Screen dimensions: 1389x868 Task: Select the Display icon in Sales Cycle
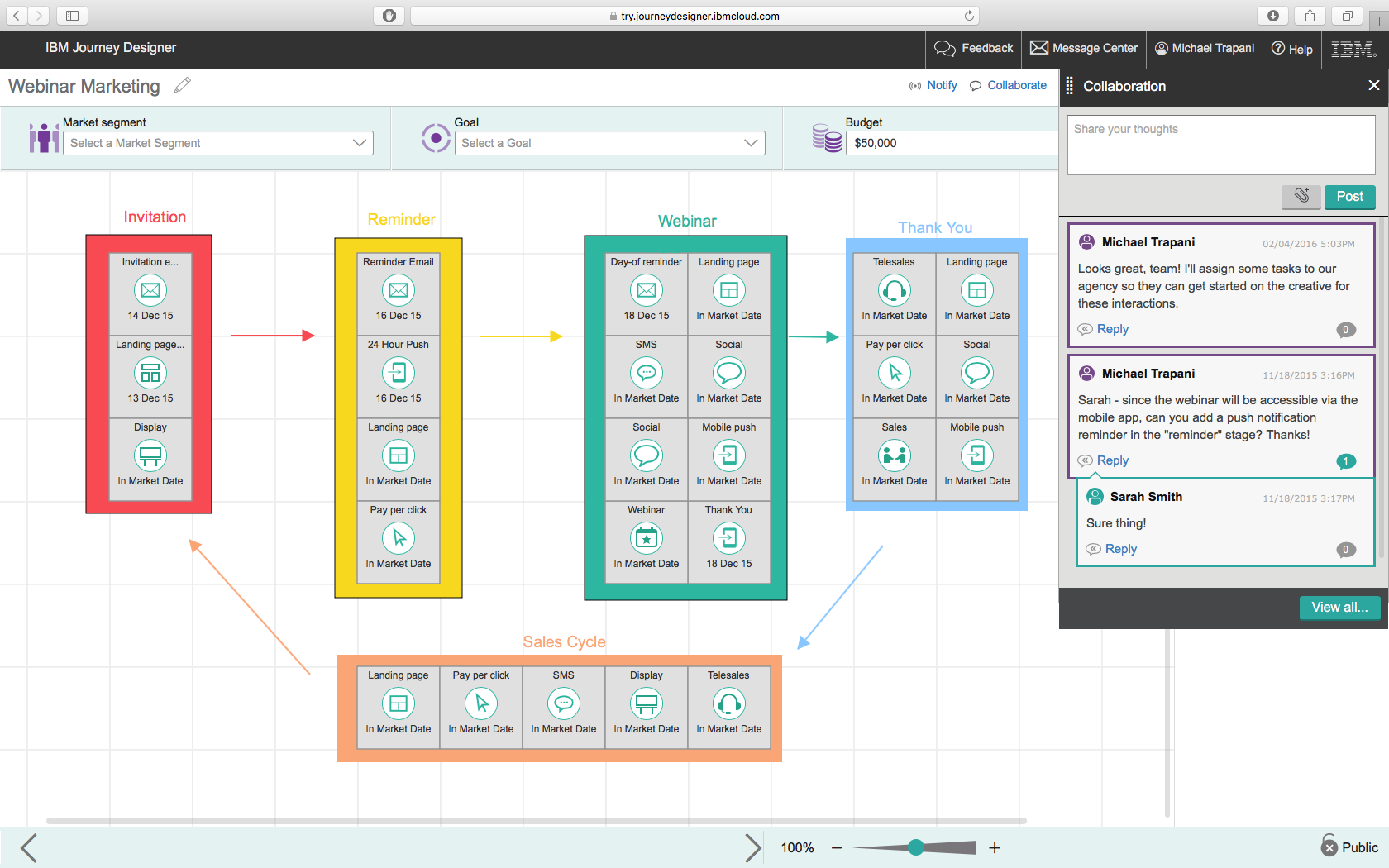click(647, 703)
